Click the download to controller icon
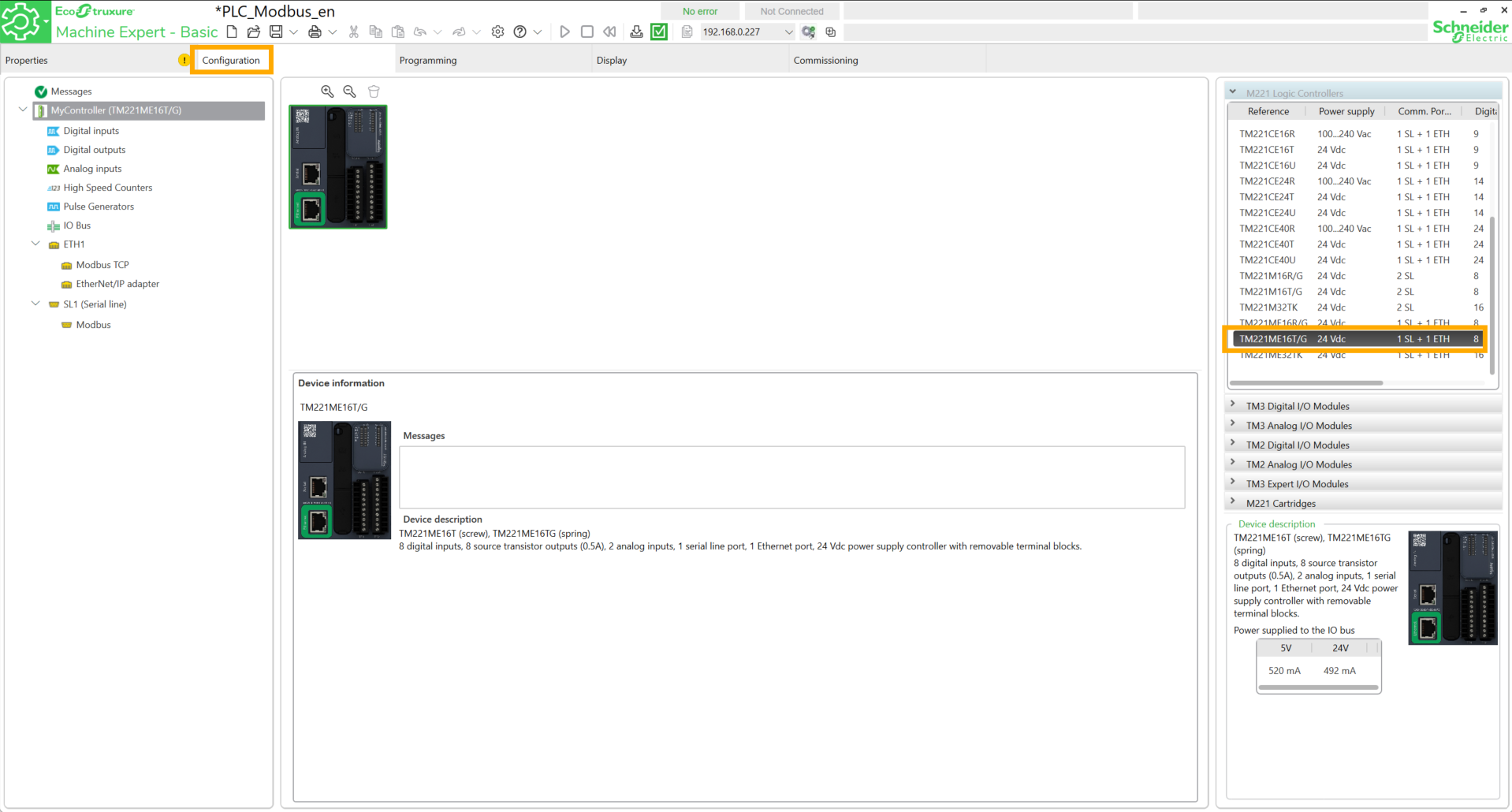This screenshot has height=812, width=1512. 636,32
